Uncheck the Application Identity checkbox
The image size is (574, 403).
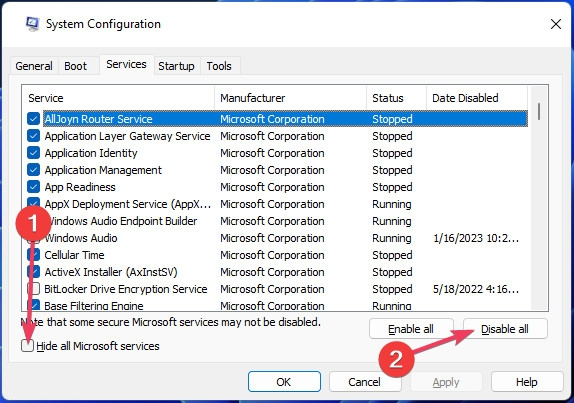(33, 153)
